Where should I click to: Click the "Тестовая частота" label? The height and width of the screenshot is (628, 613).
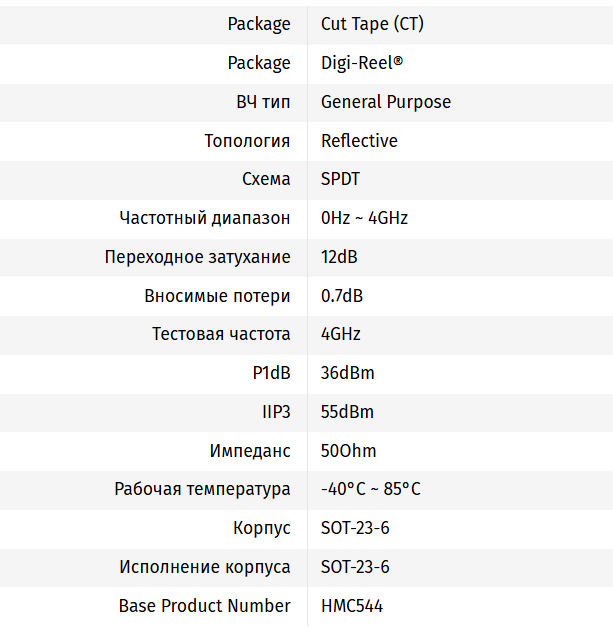[221, 334]
